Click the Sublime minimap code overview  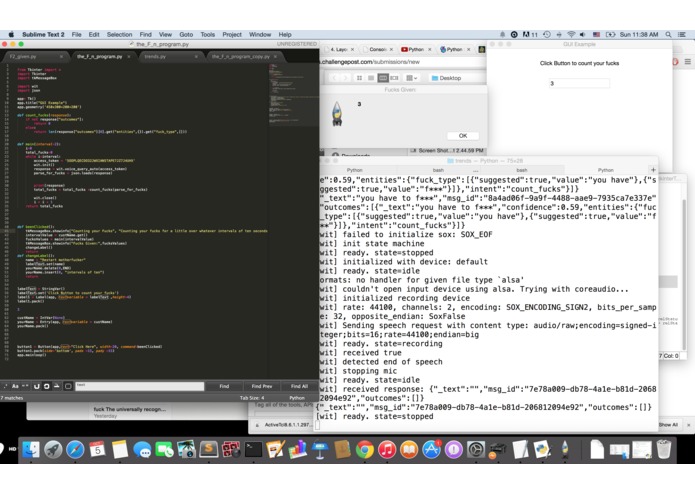click(x=293, y=93)
